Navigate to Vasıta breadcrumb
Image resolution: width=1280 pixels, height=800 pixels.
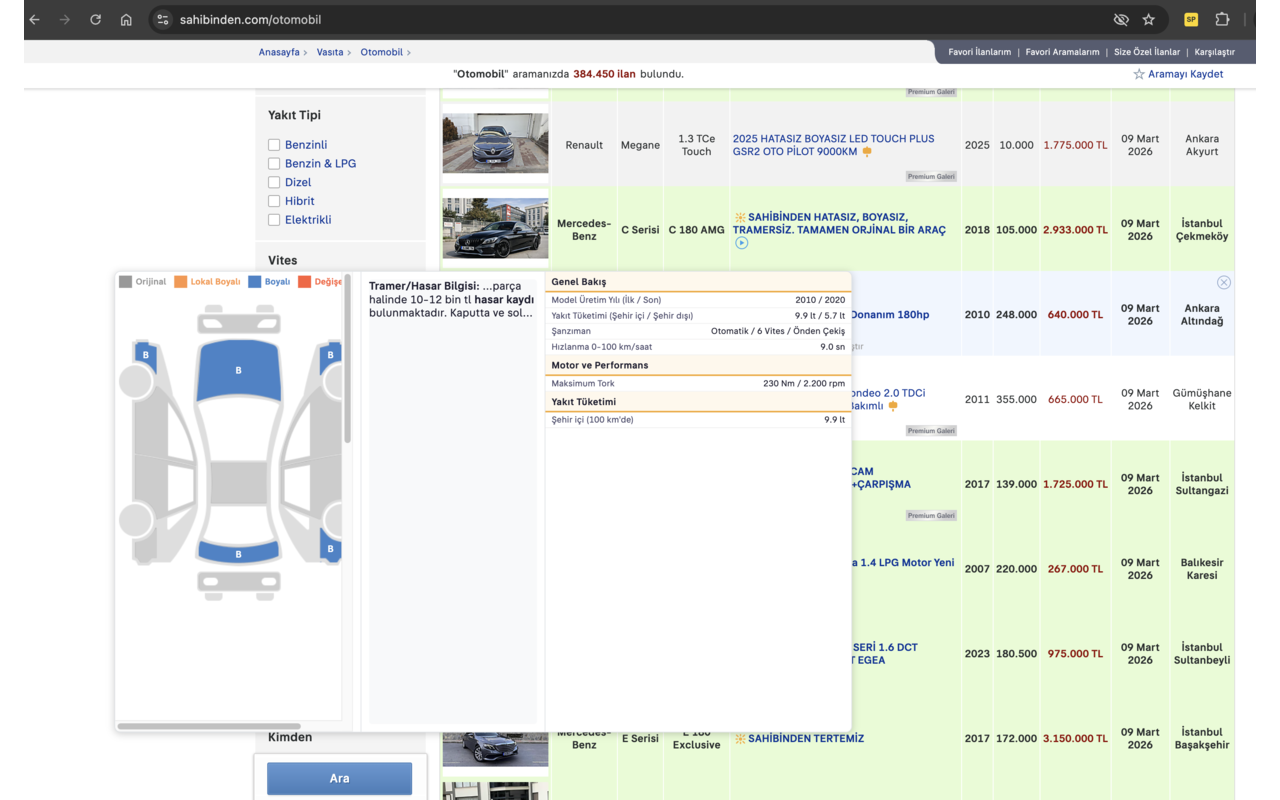(x=330, y=52)
